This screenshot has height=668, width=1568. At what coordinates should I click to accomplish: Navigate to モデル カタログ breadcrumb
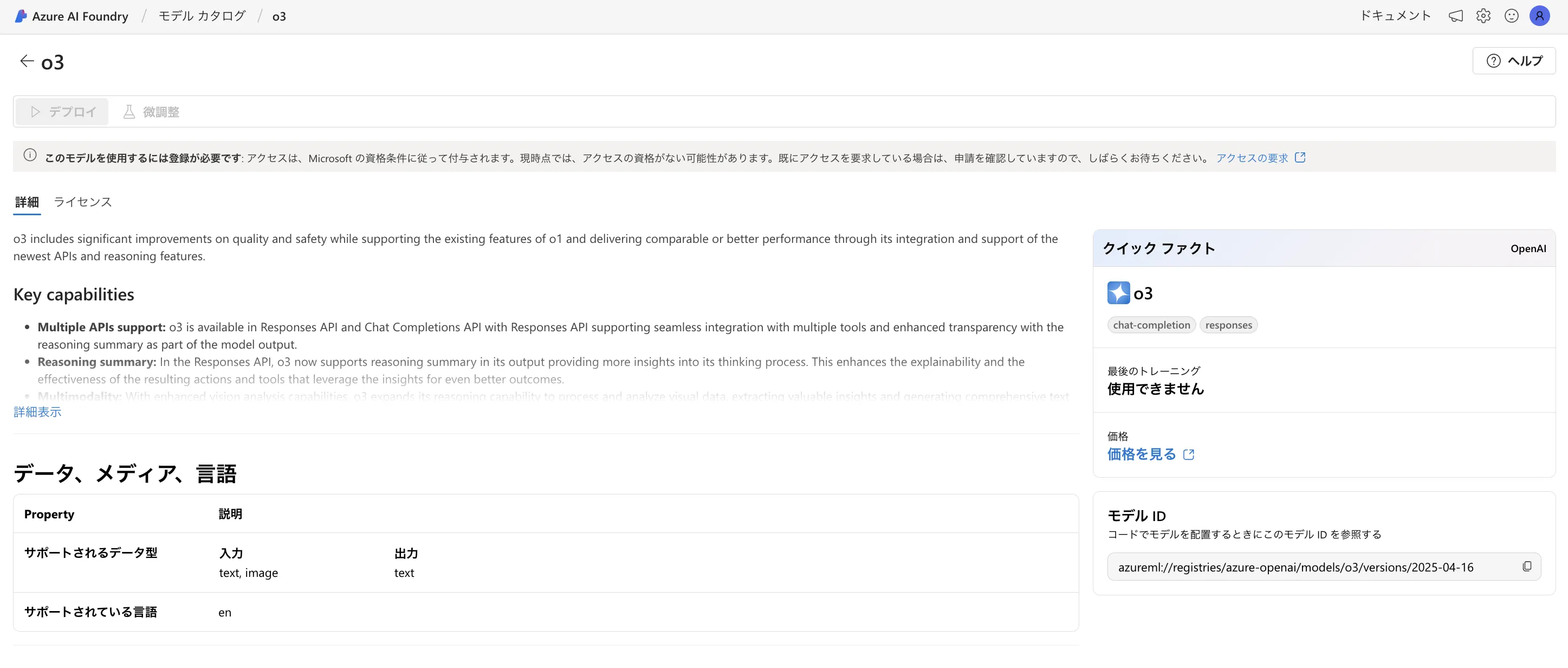click(202, 16)
